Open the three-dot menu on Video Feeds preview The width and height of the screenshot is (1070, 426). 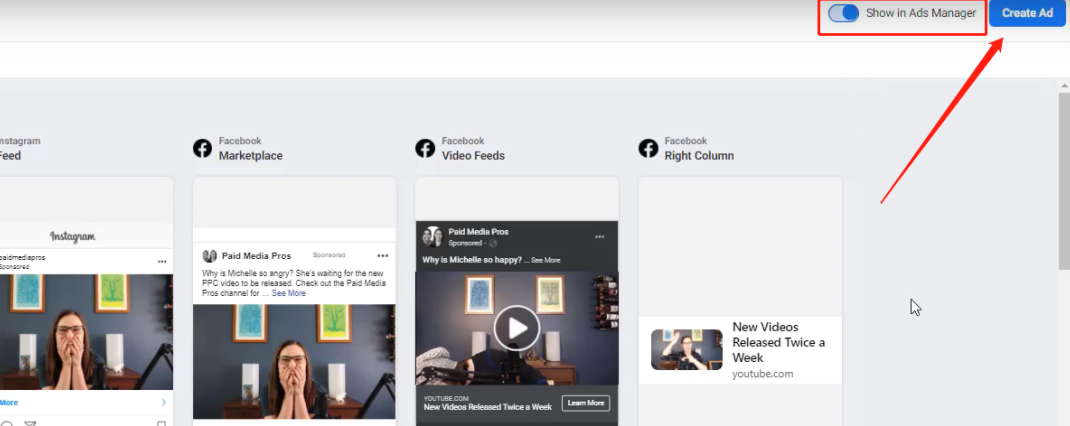(x=600, y=237)
